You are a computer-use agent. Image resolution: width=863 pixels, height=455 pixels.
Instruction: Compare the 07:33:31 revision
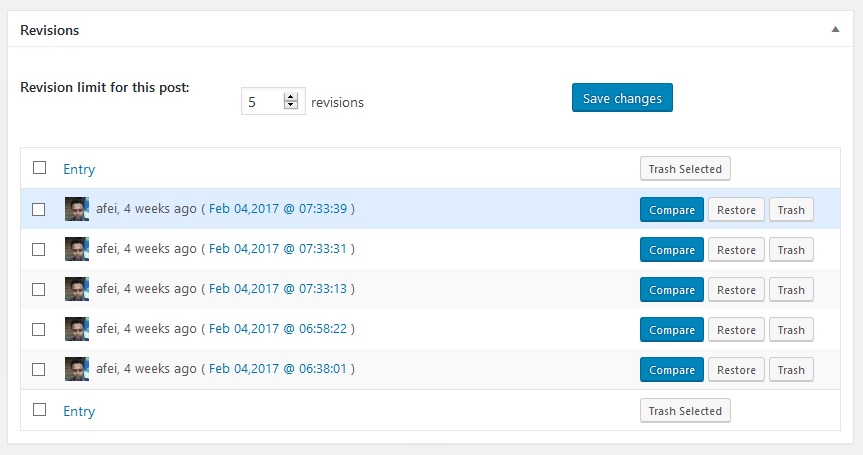[671, 250]
